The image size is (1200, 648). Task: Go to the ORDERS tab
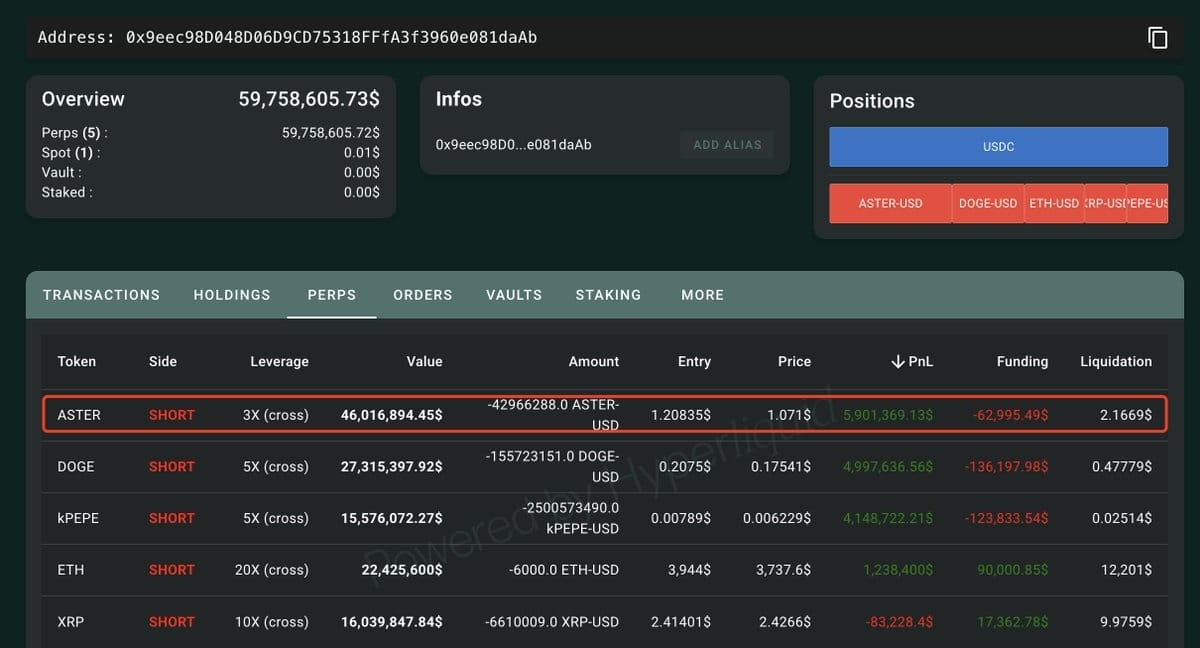(423, 295)
